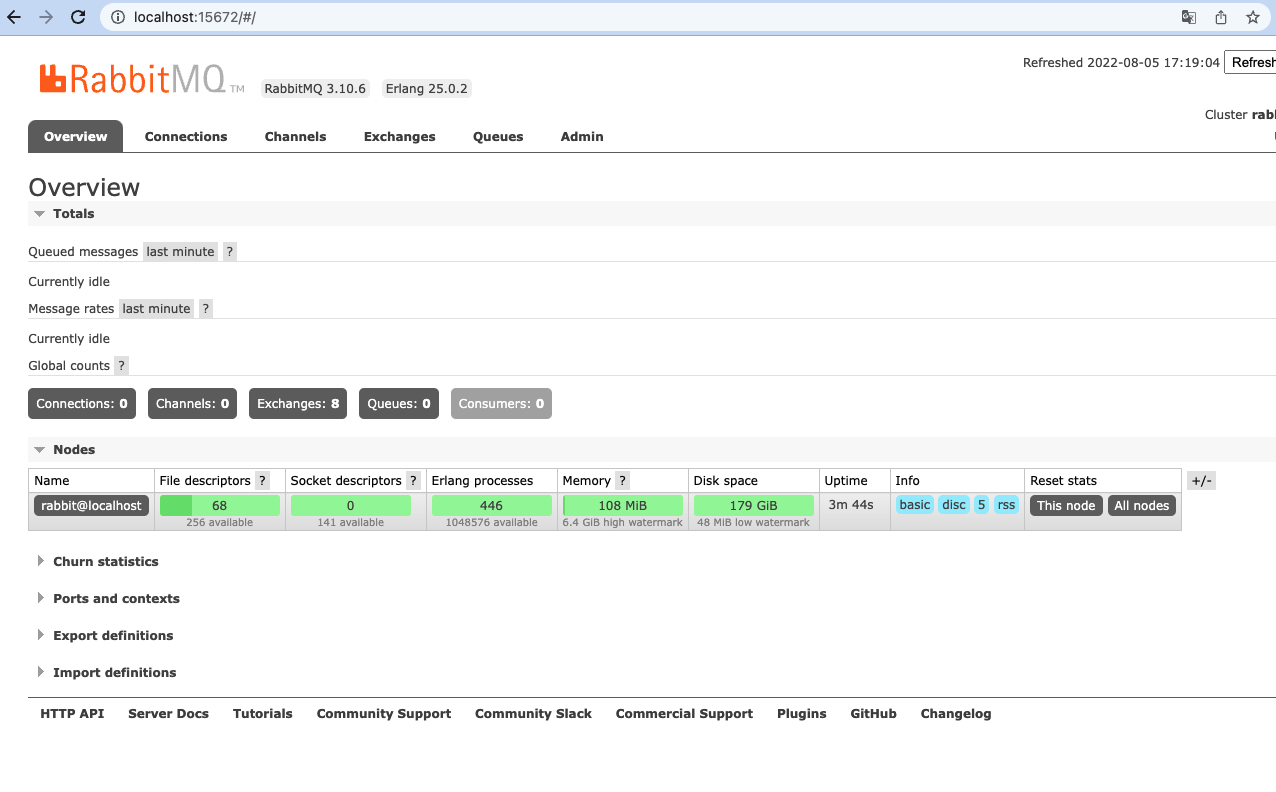Click the browser forward arrow
Viewport: 1276px width, 792px height.
(x=46, y=17)
